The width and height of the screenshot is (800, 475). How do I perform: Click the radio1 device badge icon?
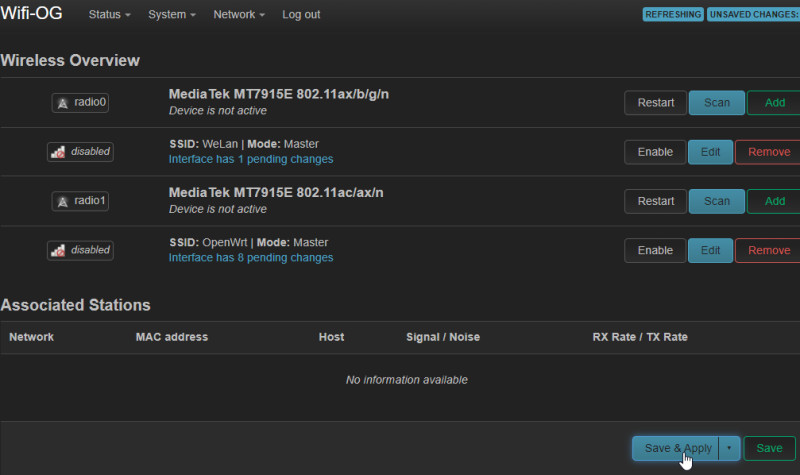80,201
